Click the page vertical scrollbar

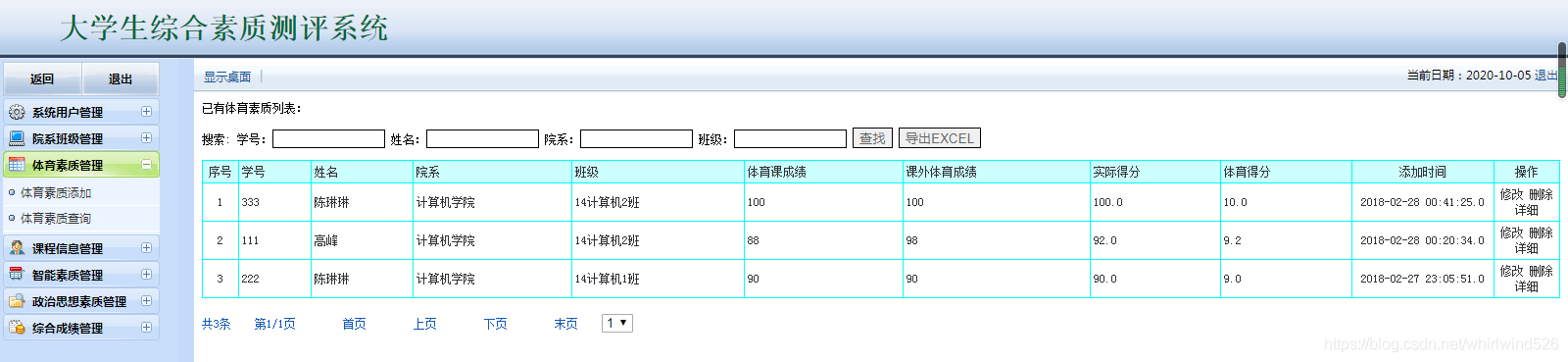point(1562,71)
